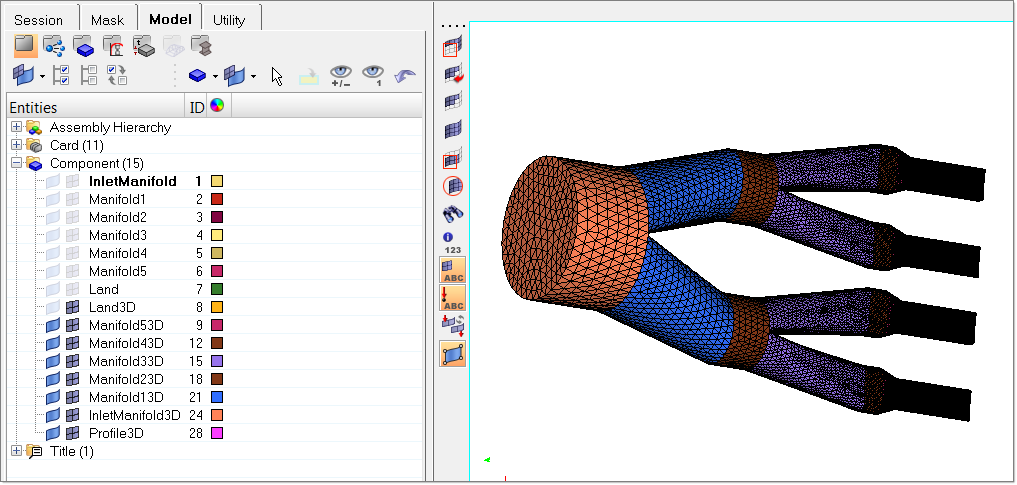Click the Entities column header
This screenshot has width=1017, height=485.
pyautogui.click(x=95, y=107)
